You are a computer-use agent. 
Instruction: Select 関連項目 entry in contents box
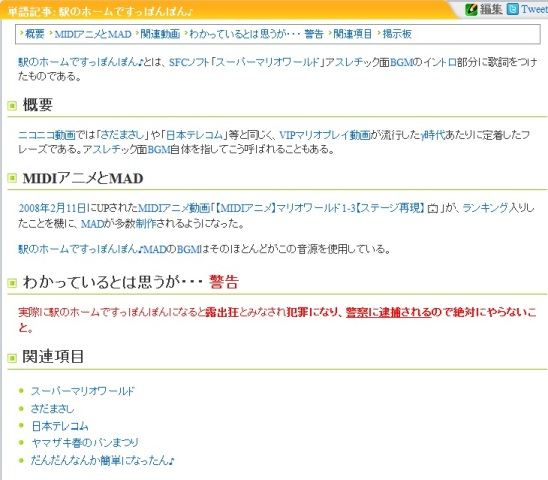click(352, 34)
